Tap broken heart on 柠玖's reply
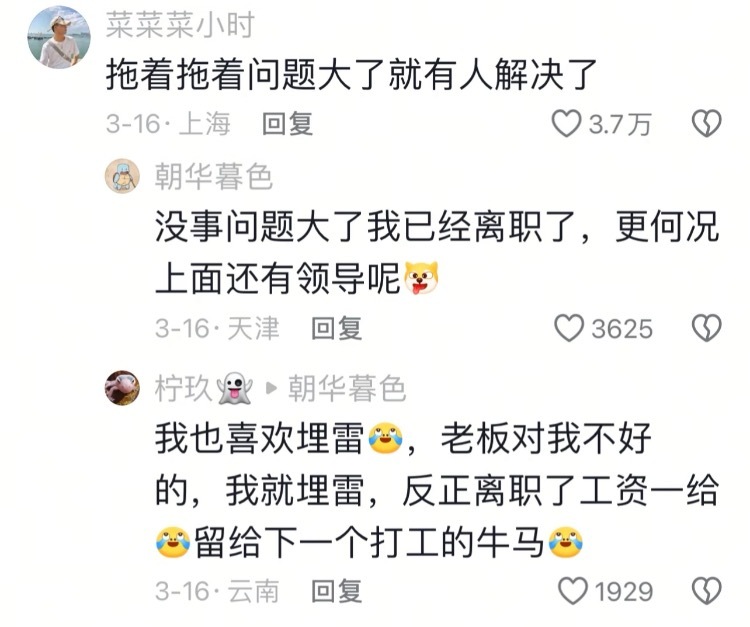The height and width of the screenshot is (627, 750). point(706,591)
